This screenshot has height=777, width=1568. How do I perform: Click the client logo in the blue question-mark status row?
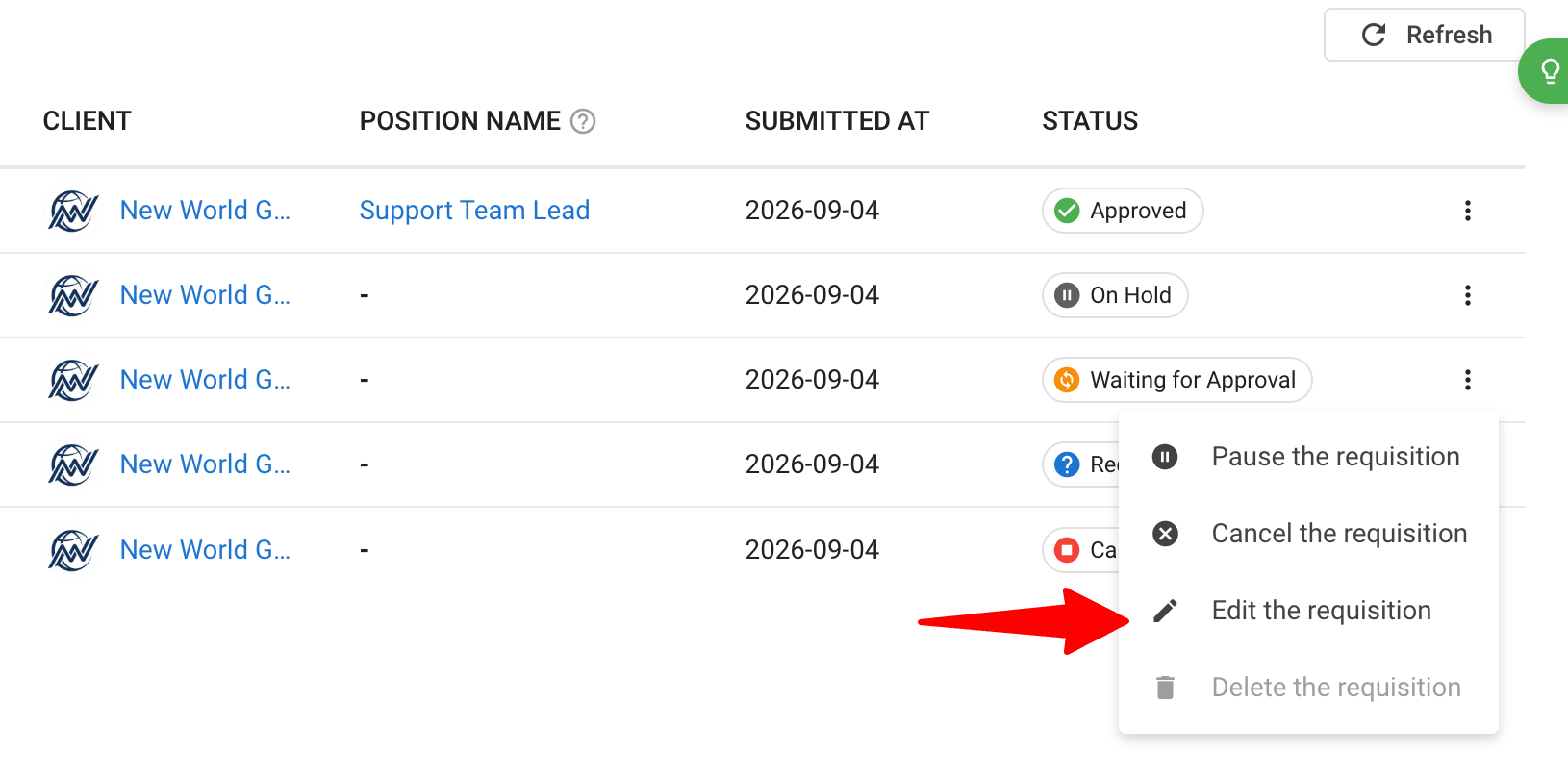pos(73,464)
